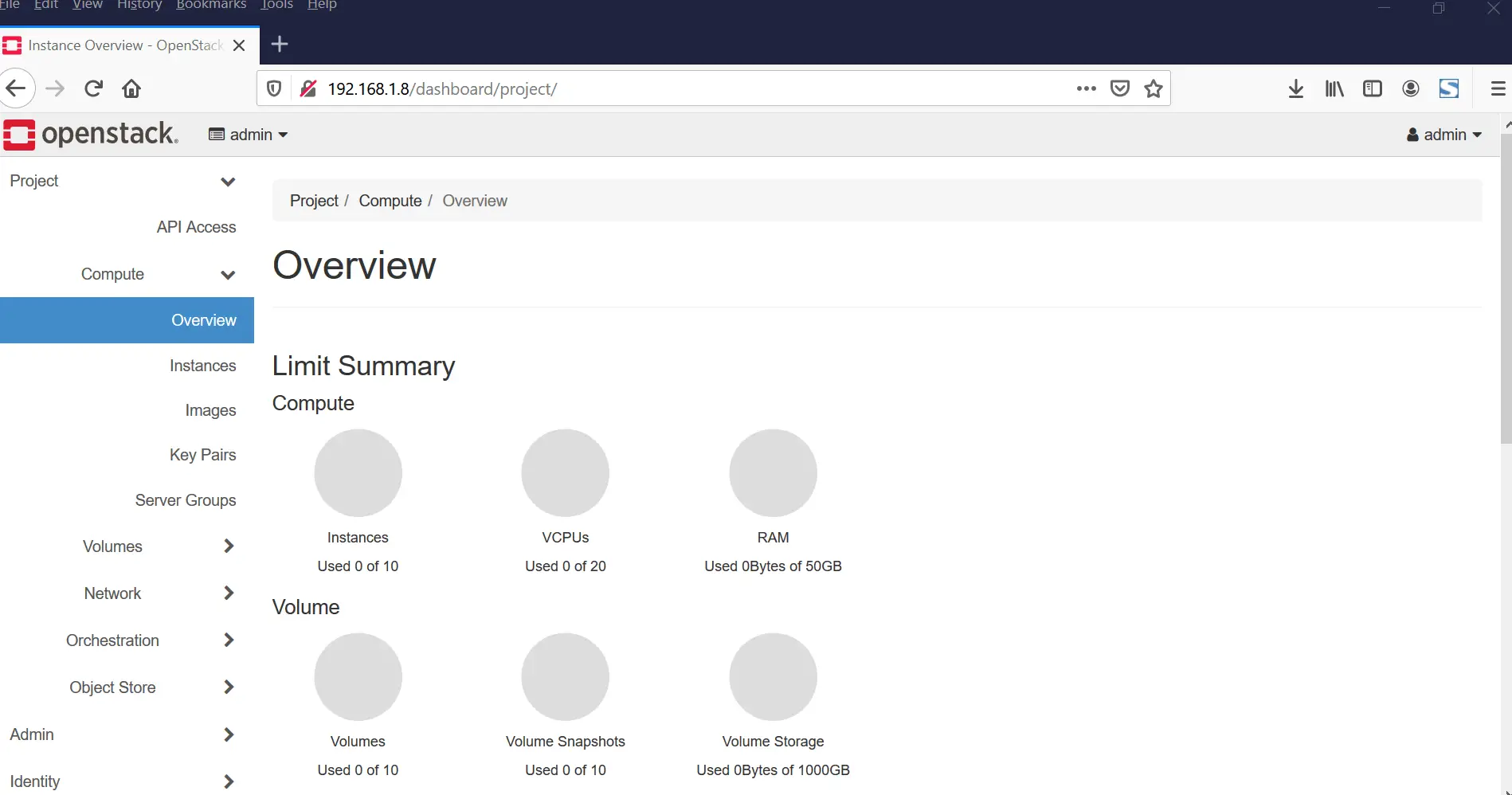The height and width of the screenshot is (795, 1512).
Task: Click the 'Limit Summary' heading
Action: click(363, 366)
